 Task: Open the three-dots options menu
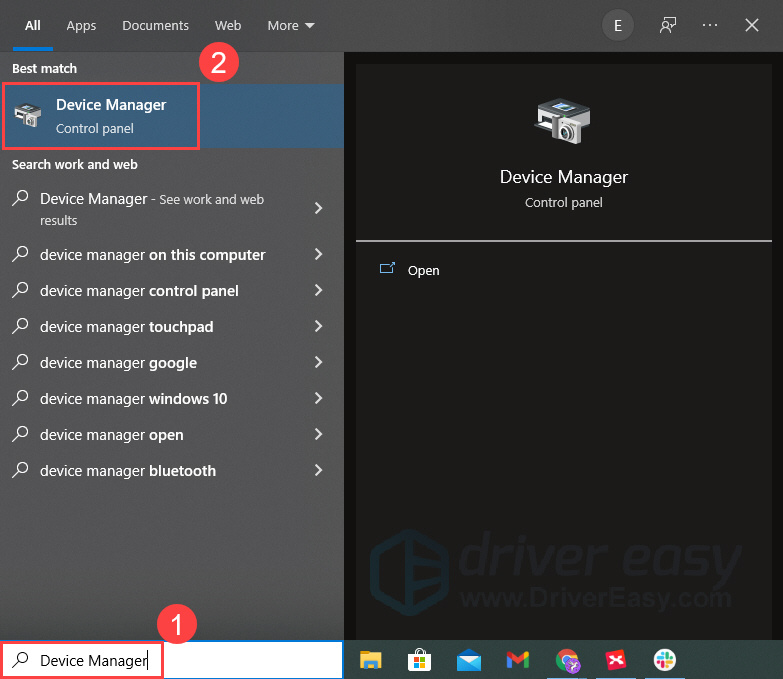pos(710,25)
